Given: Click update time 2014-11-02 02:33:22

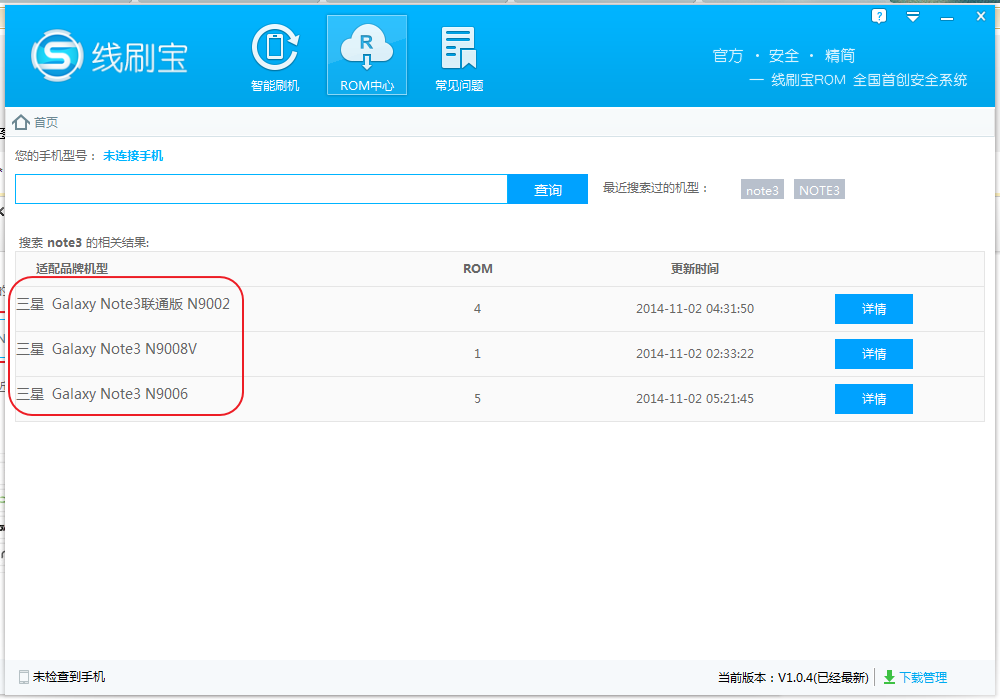Looking at the screenshot, I should [x=695, y=354].
